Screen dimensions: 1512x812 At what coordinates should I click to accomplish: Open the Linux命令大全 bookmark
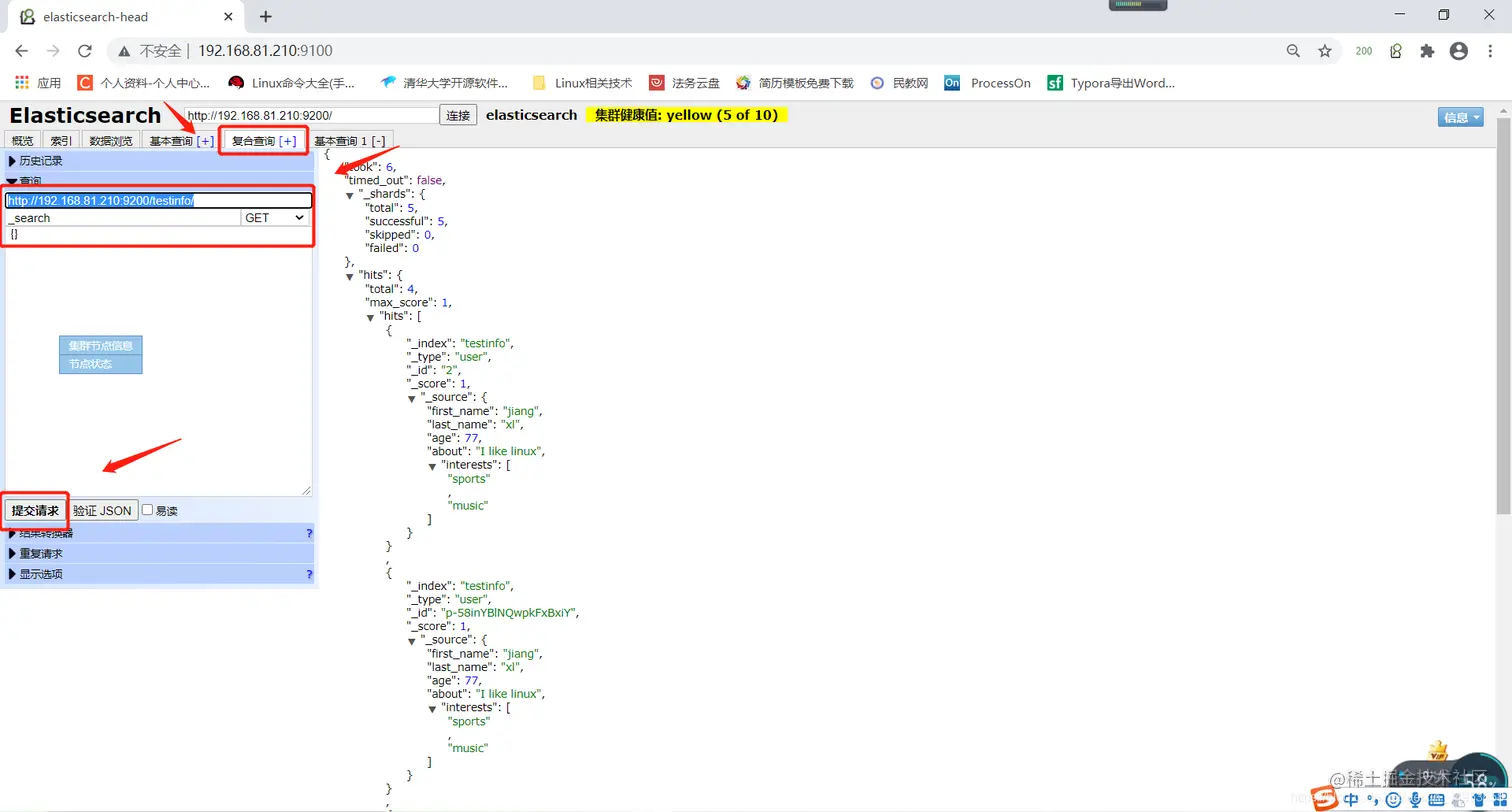coord(292,83)
